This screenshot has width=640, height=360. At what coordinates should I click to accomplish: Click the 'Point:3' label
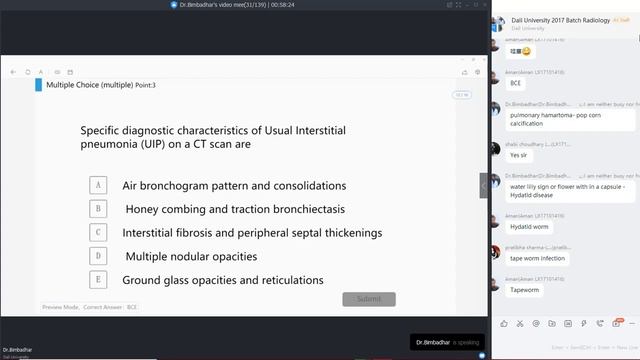coord(145,85)
